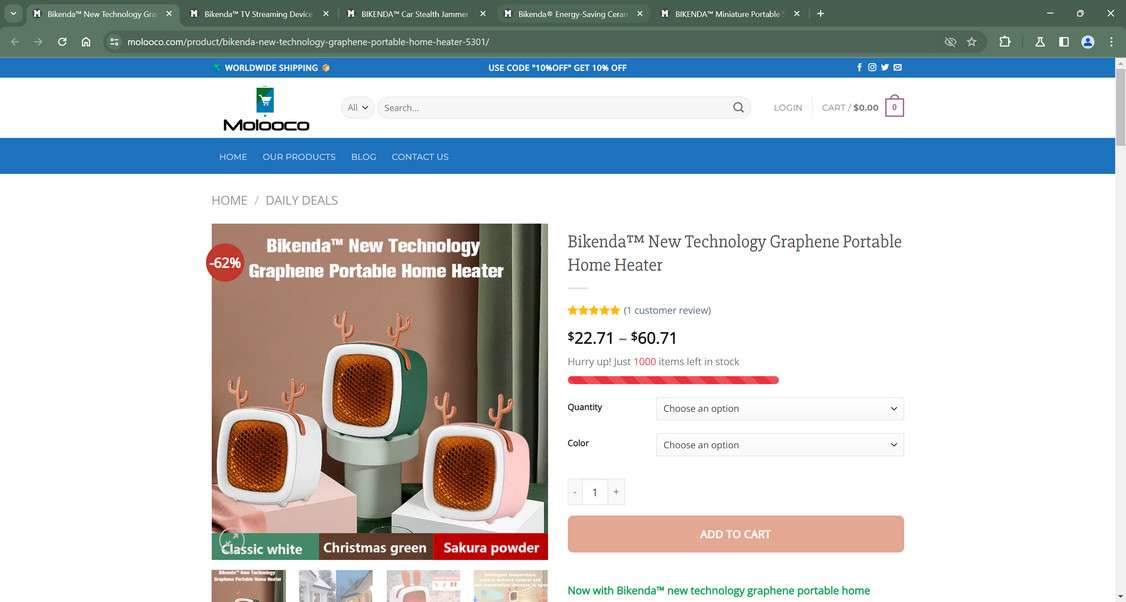This screenshot has height=602, width=1126.
Task: Select second product gallery thumbnail
Action: (x=335, y=586)
